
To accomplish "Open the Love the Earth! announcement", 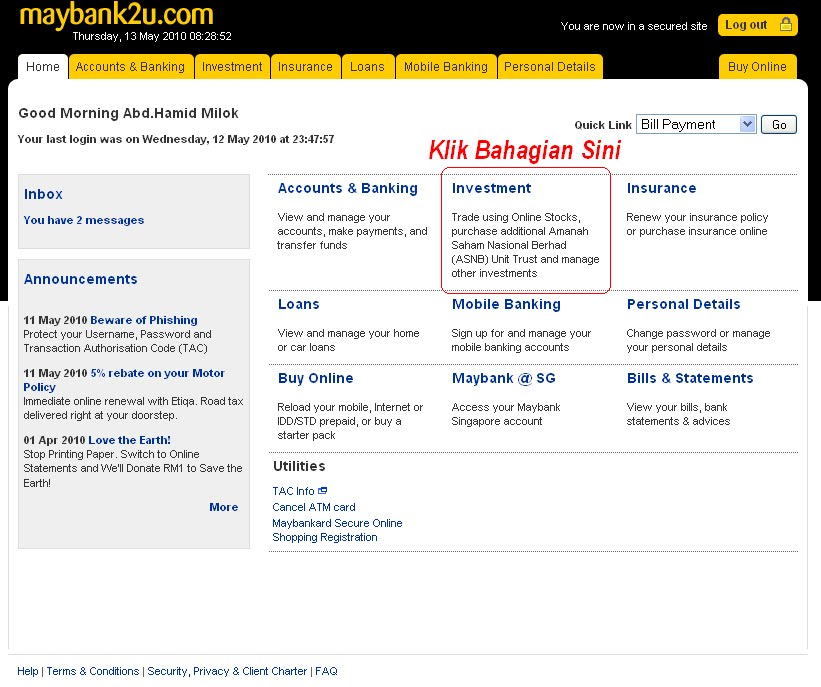I will pos(129,440).
